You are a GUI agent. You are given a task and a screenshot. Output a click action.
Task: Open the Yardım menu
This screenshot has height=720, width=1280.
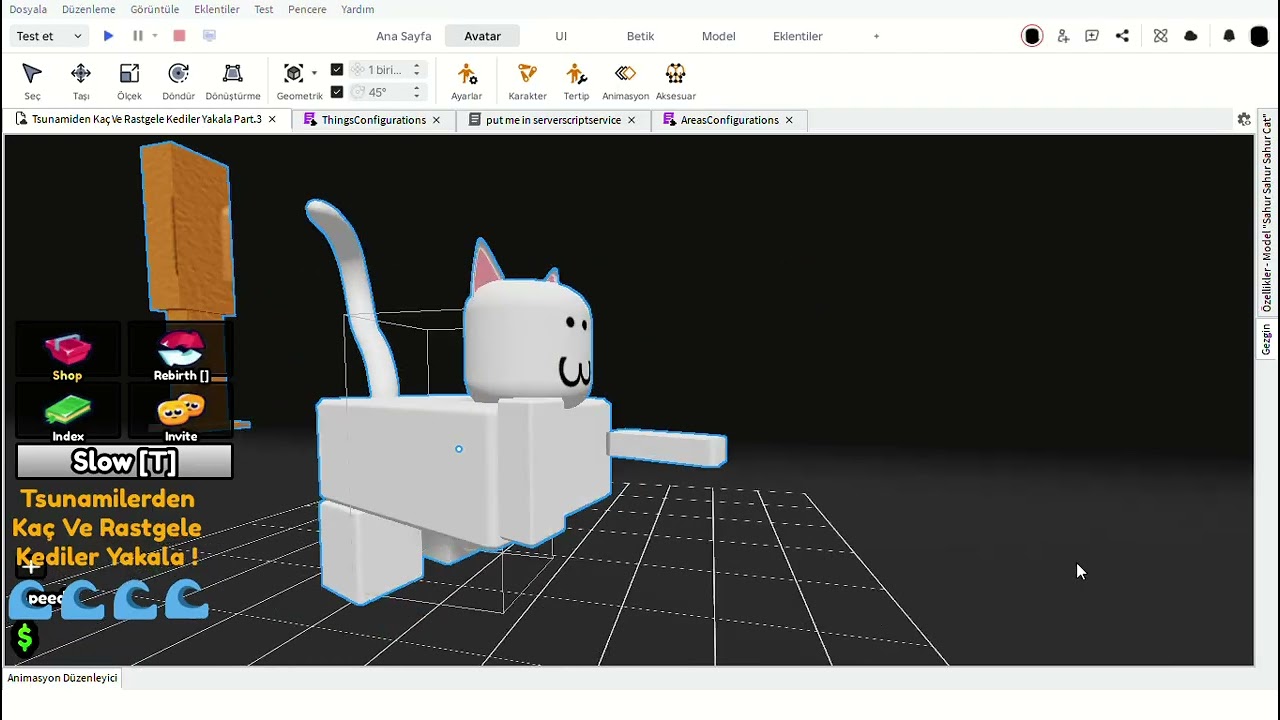pyautogui.click(x=357, y=9)
